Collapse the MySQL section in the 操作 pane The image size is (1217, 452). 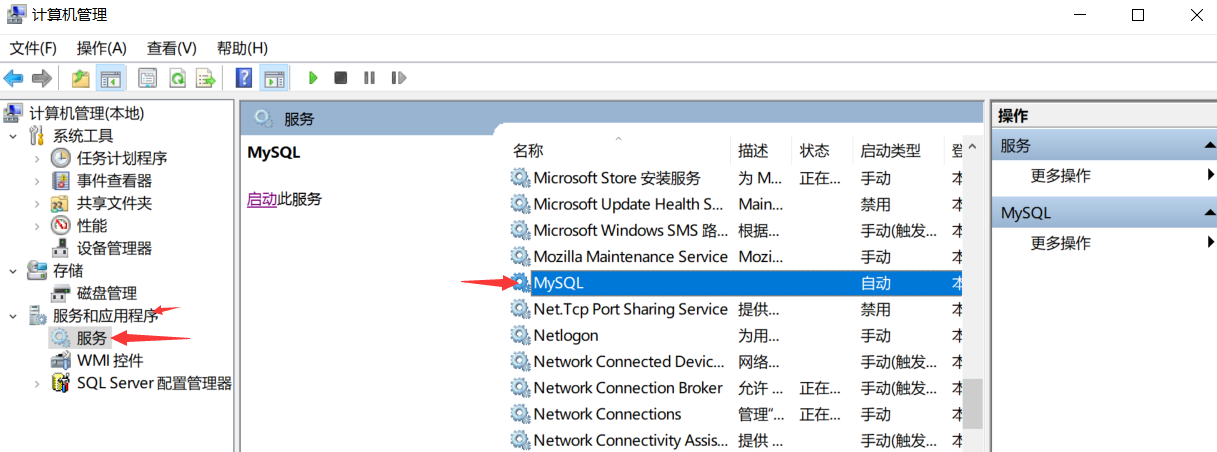tap(1209, 213)
